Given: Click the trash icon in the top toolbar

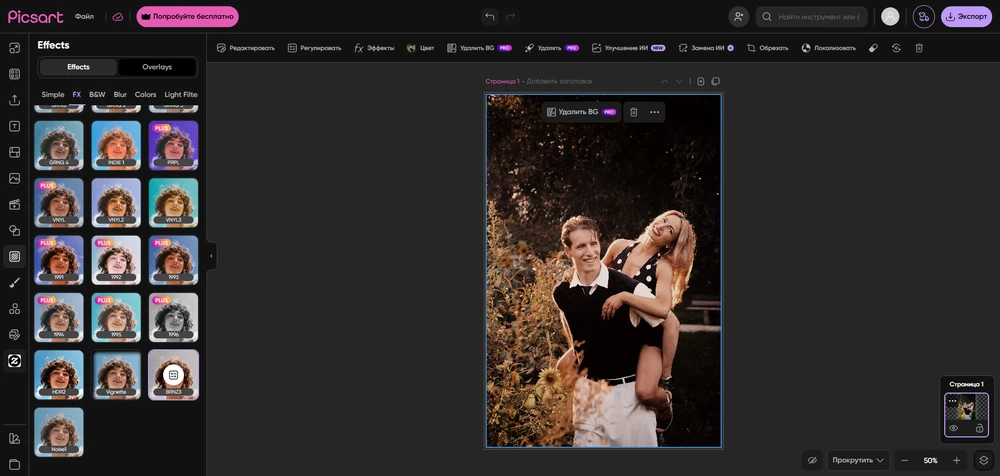Looking at the screenshot, I should (919, 48).
